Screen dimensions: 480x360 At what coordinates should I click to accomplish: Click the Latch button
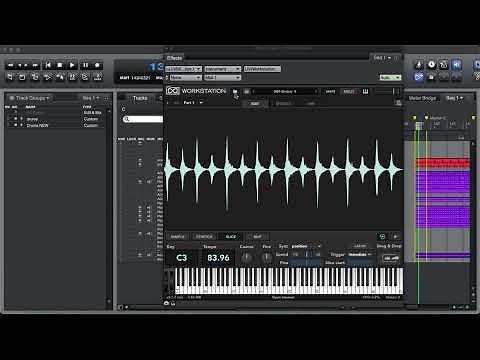pos(361,246)
